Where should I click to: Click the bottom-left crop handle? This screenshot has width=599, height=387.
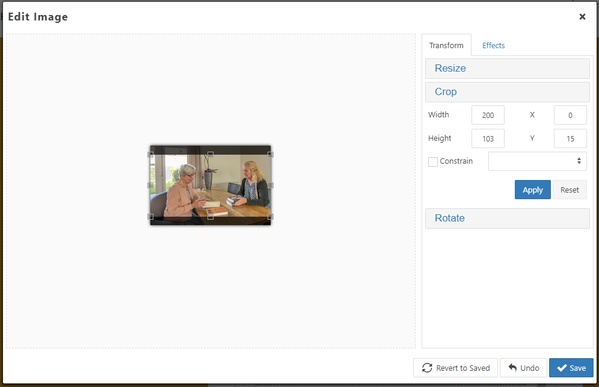(x=151, y=217)
